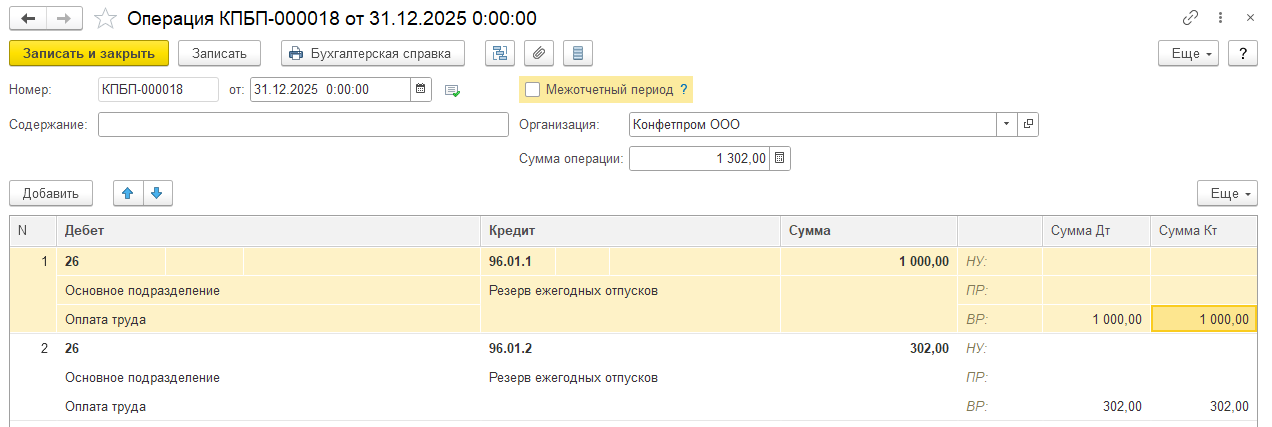
Task: Add a new entry row with Добавить
Action: click(51, 193)
